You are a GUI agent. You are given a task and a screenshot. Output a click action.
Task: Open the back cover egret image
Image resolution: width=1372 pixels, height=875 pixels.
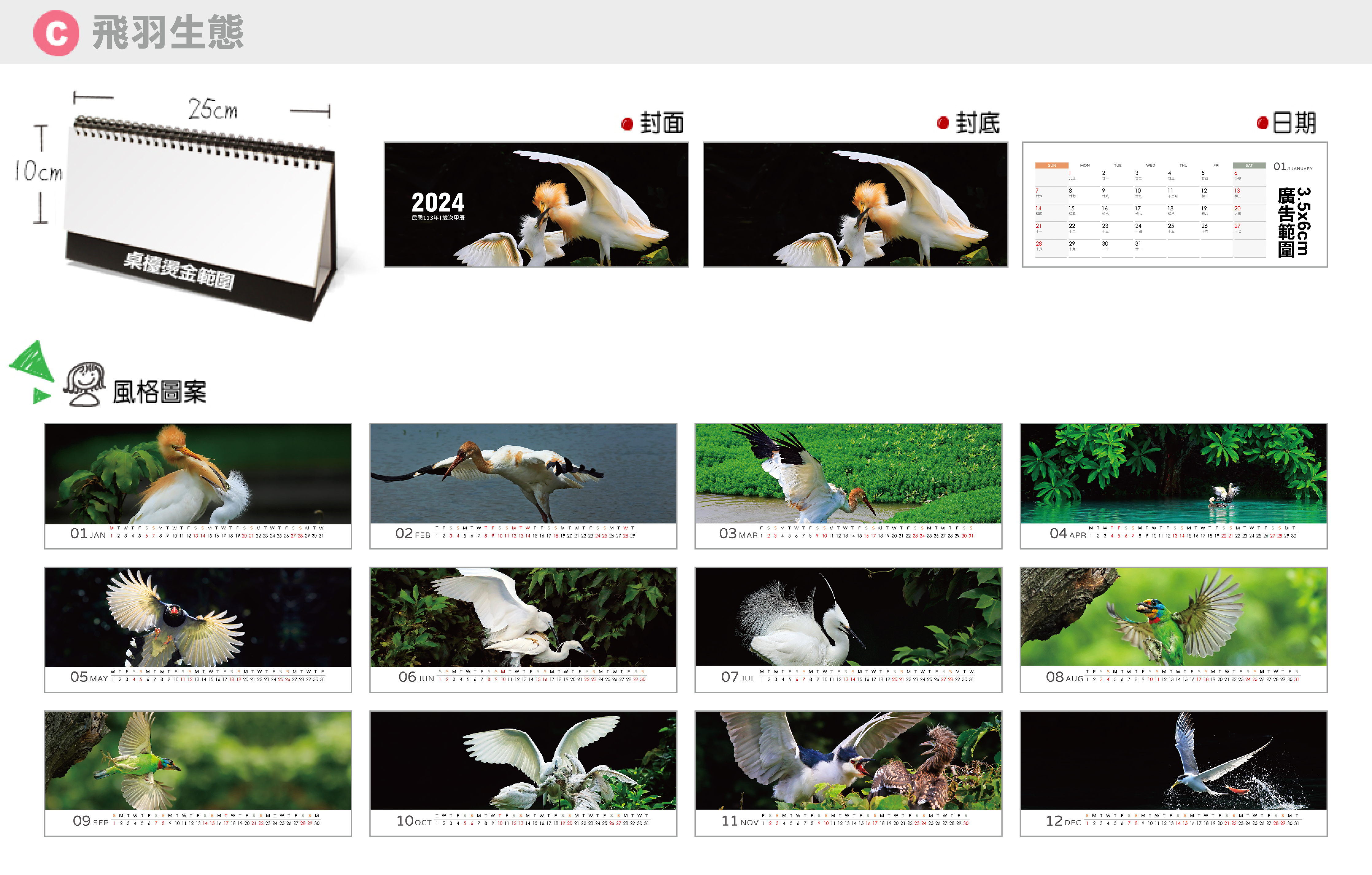(x=855, y=205)
